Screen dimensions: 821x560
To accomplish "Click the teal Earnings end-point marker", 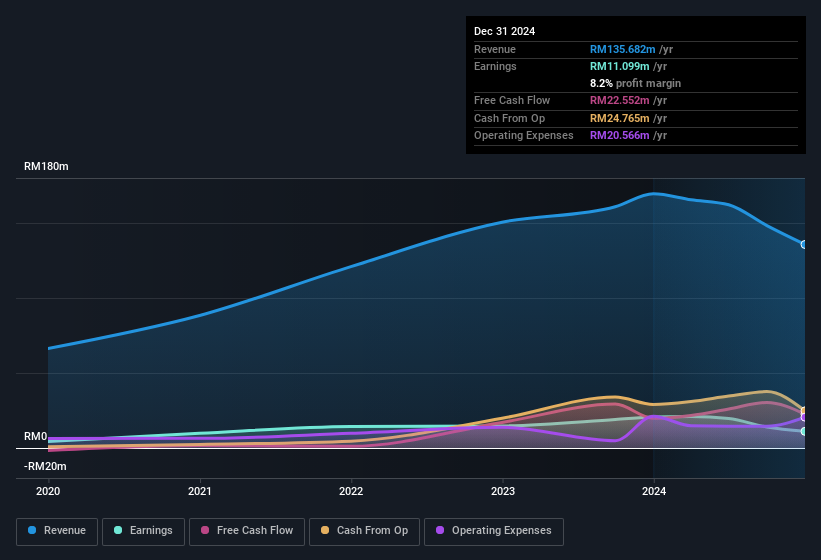I will [x=804, y=431].
